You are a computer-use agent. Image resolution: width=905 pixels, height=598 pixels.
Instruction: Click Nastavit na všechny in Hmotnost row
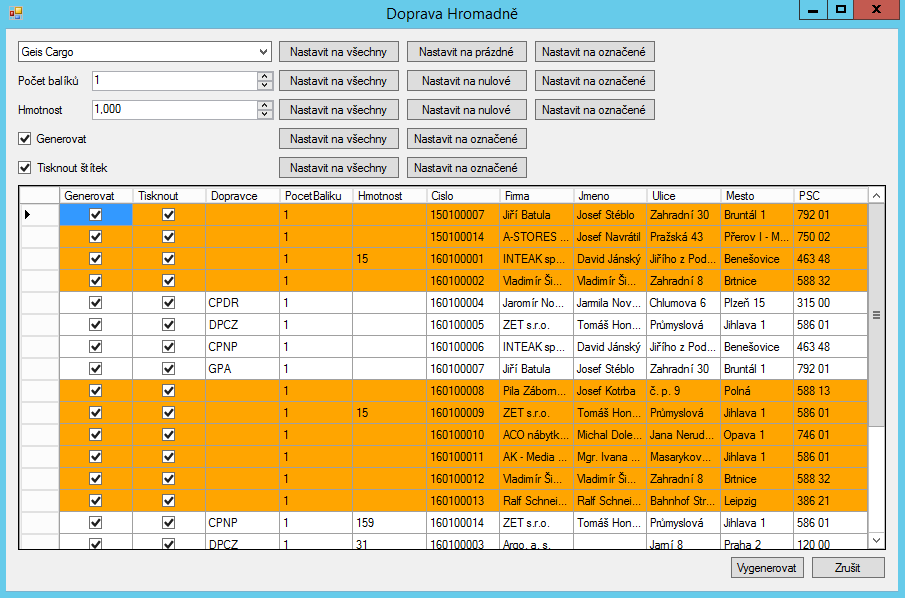[x=339, y=110]
